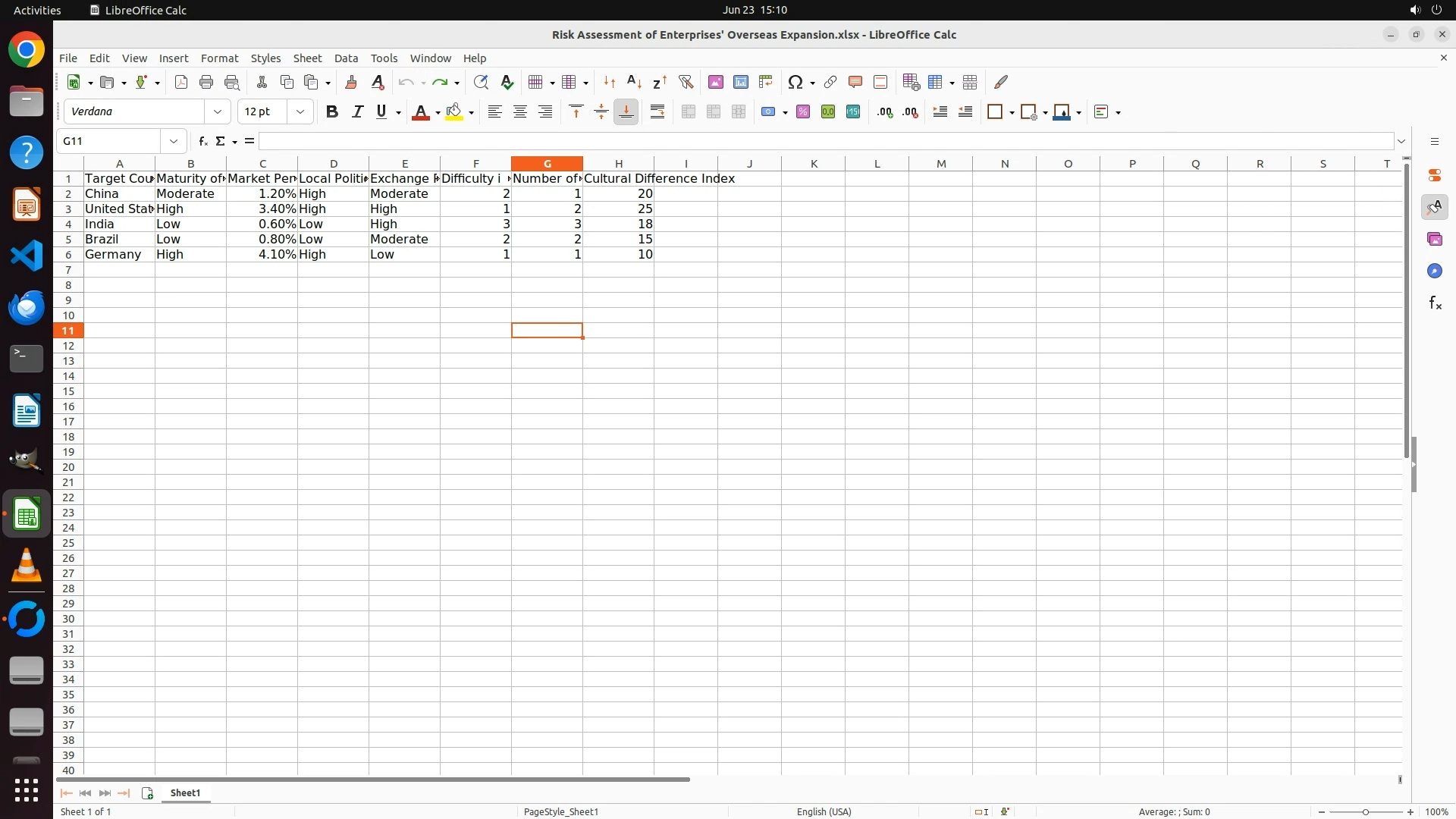Toggle Italic formatting
1456x819 pixels.
point(357,112)
